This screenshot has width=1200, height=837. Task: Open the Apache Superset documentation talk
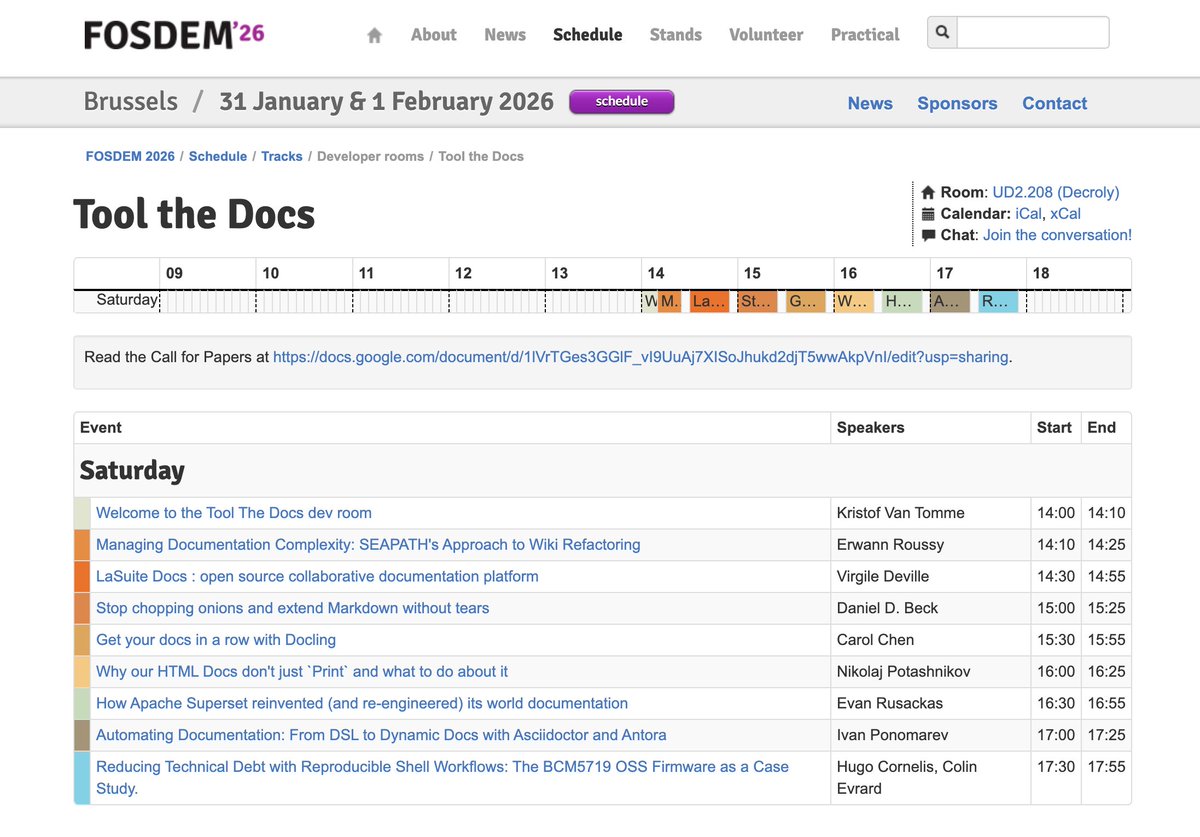pos(362,703)
